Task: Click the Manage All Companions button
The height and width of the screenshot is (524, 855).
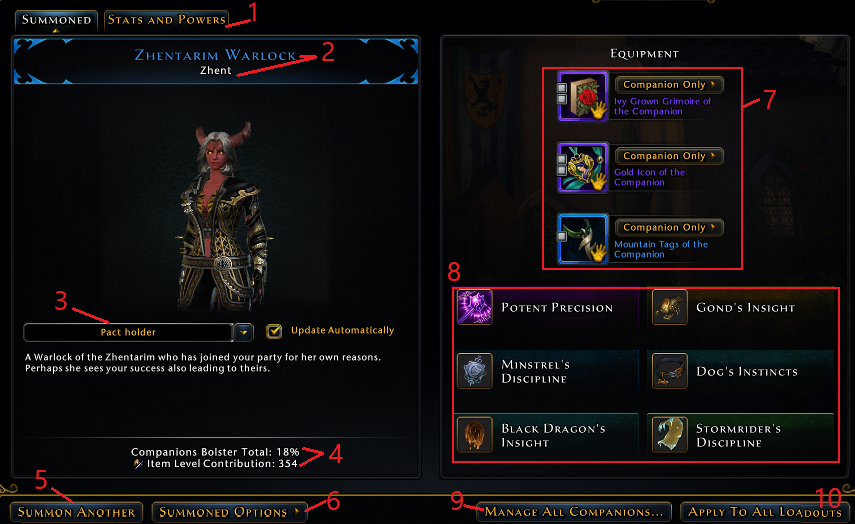Action: point(574,512)
